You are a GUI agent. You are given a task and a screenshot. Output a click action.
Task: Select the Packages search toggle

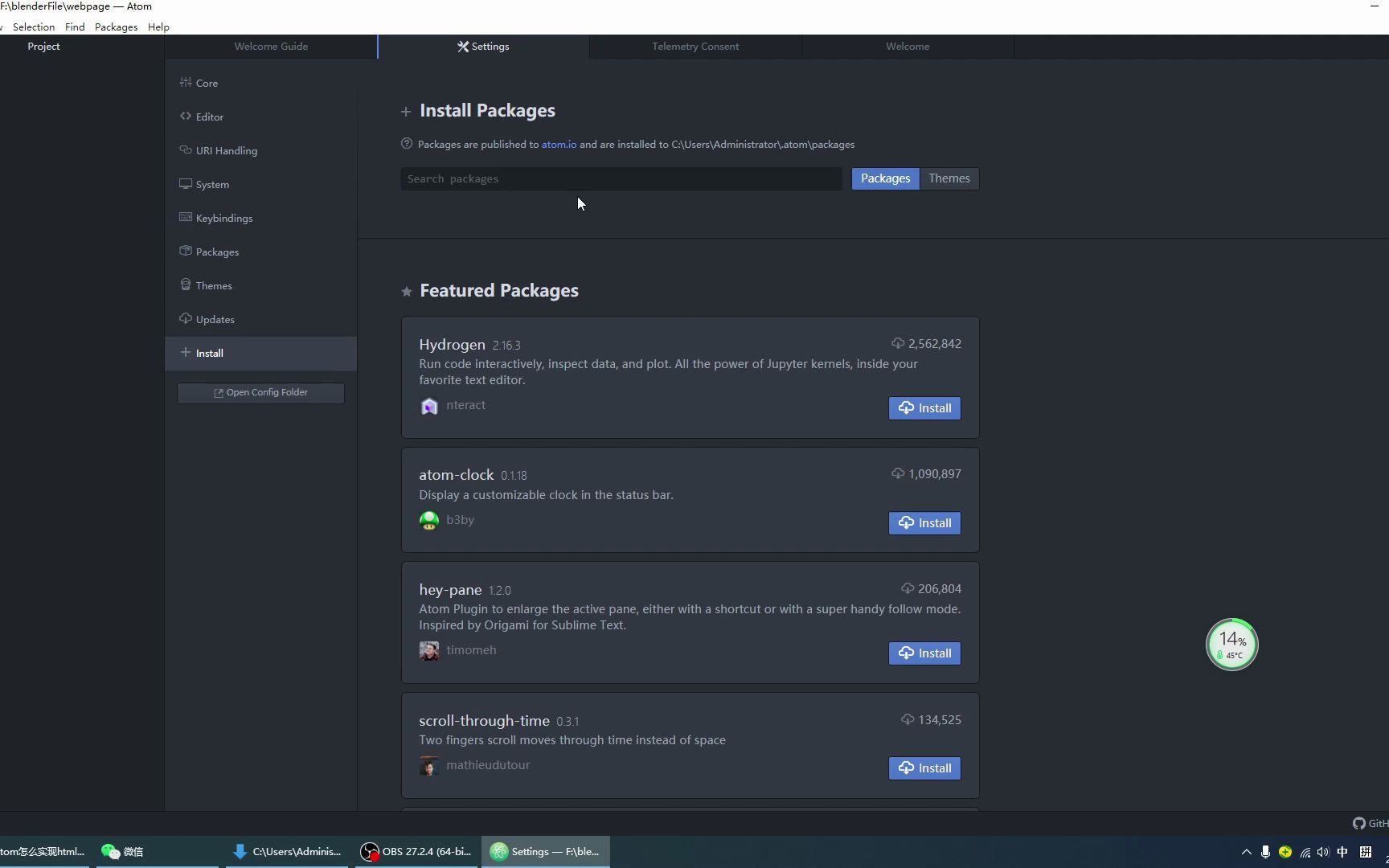885,178
